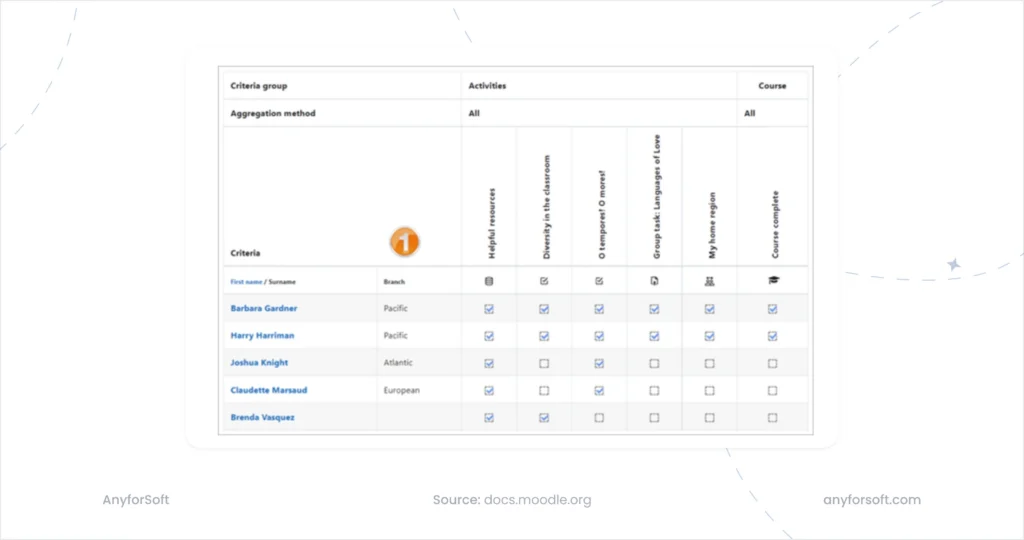Image resolution: width=1024 pixels, height=540 pixels.
Task: Toggle Joshua Knight's Diversity in the classroom checkbox
Action: coord(544,363)
